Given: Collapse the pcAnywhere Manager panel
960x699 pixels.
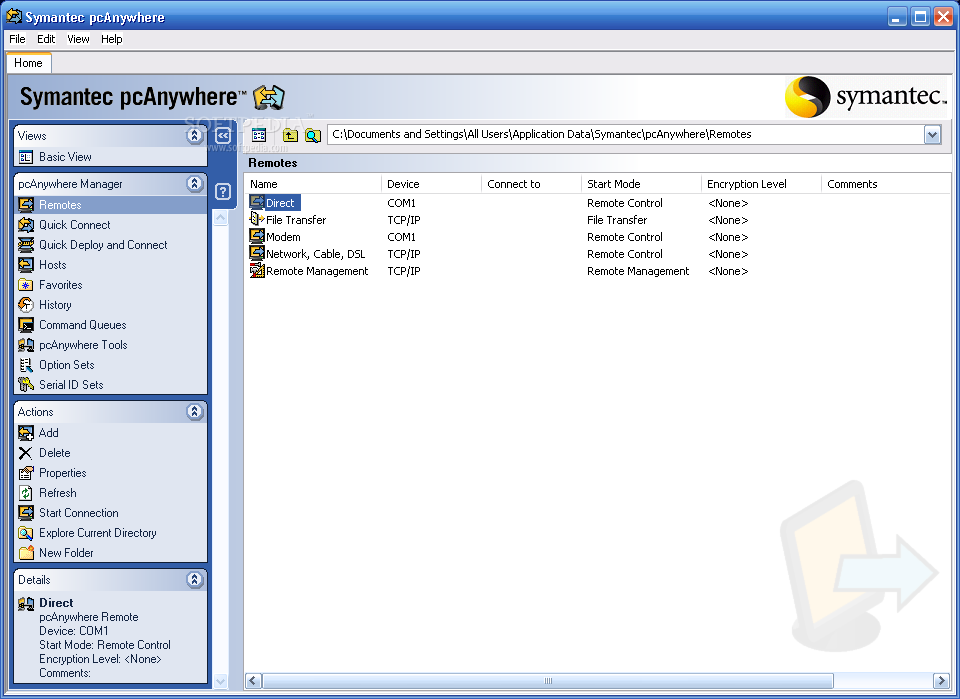Looking at the screenshot, I should 195,184.
